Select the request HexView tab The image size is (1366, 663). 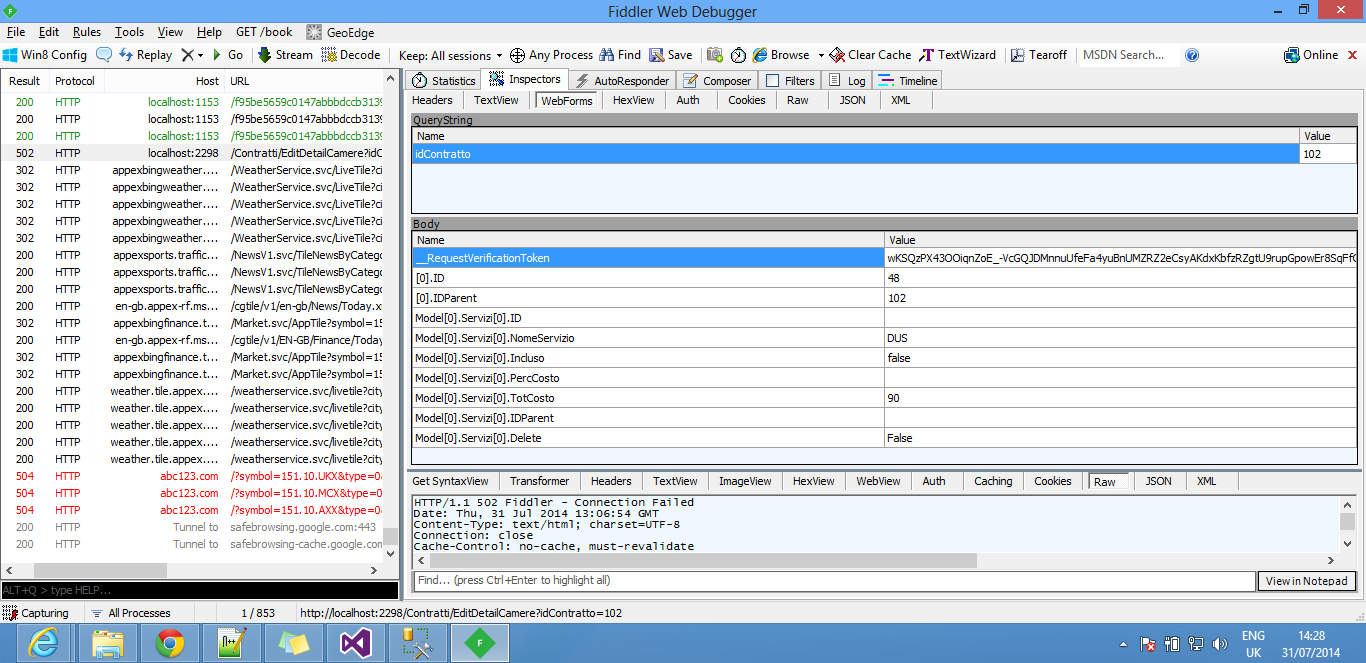tap(633, 100)
